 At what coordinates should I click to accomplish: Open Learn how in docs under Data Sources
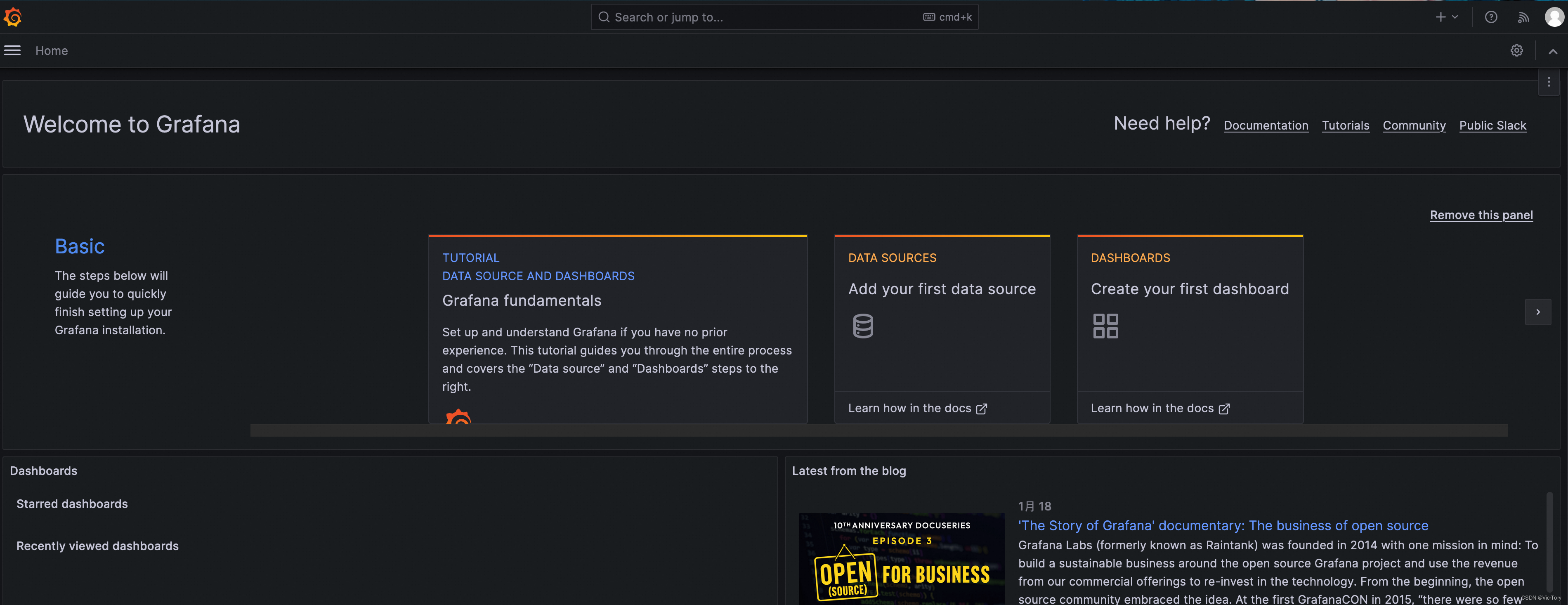tap(917, 409)
